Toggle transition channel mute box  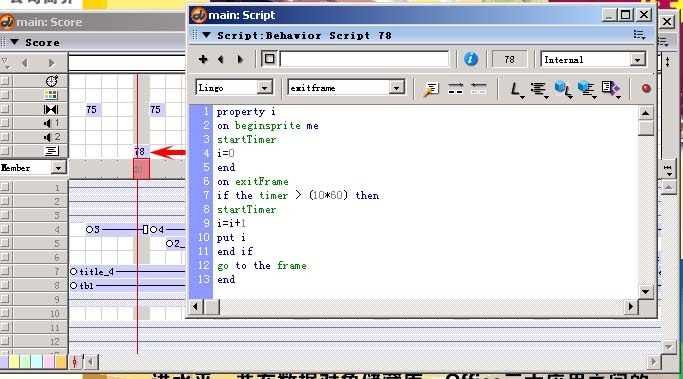click(5, 109)
